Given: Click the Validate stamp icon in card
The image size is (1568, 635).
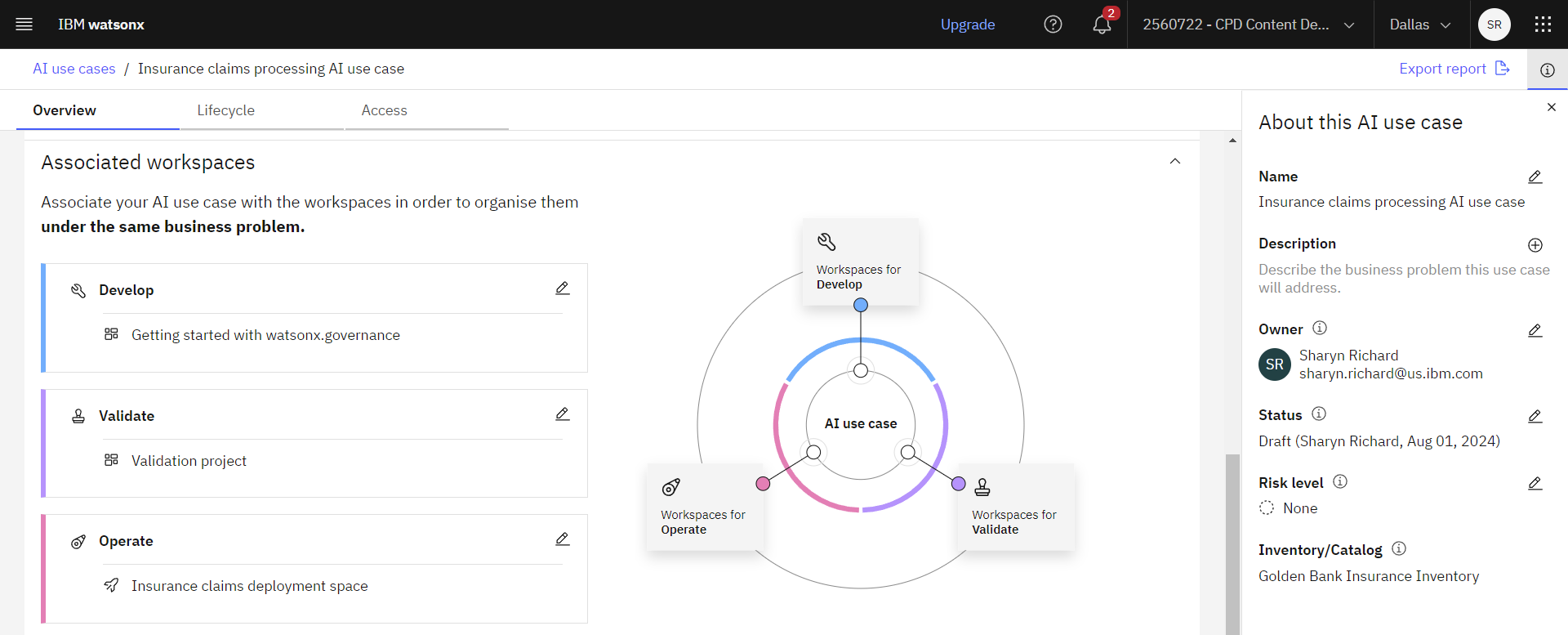Looking at the screenshot, I should click(x=78, y=417).
